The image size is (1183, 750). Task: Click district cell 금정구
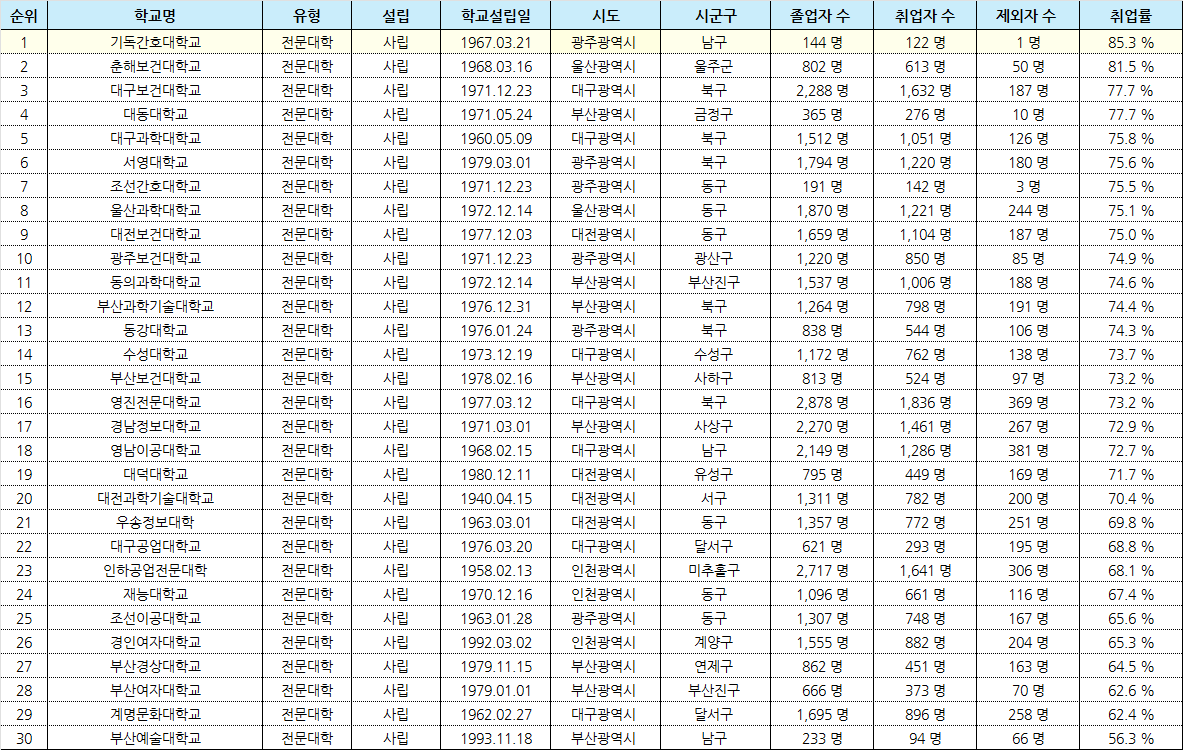click(x=714, y=115)
